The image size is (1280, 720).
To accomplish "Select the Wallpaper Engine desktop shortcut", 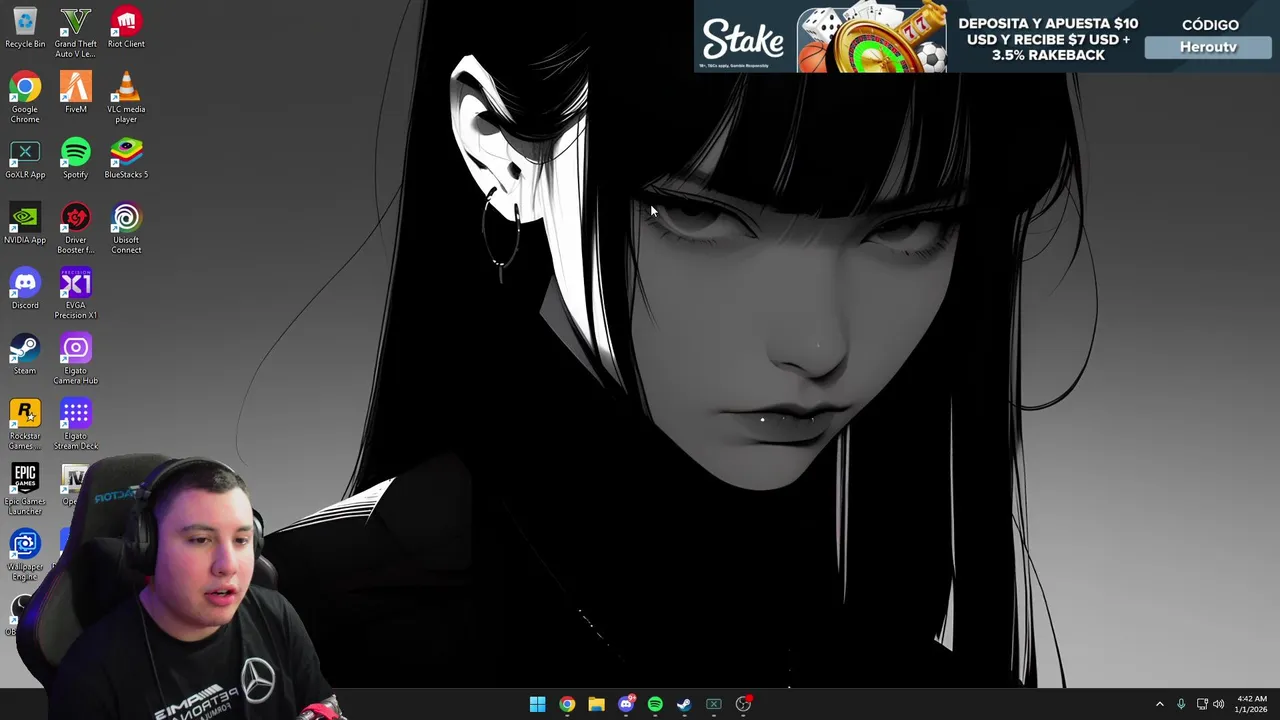I will pos(25,556).
